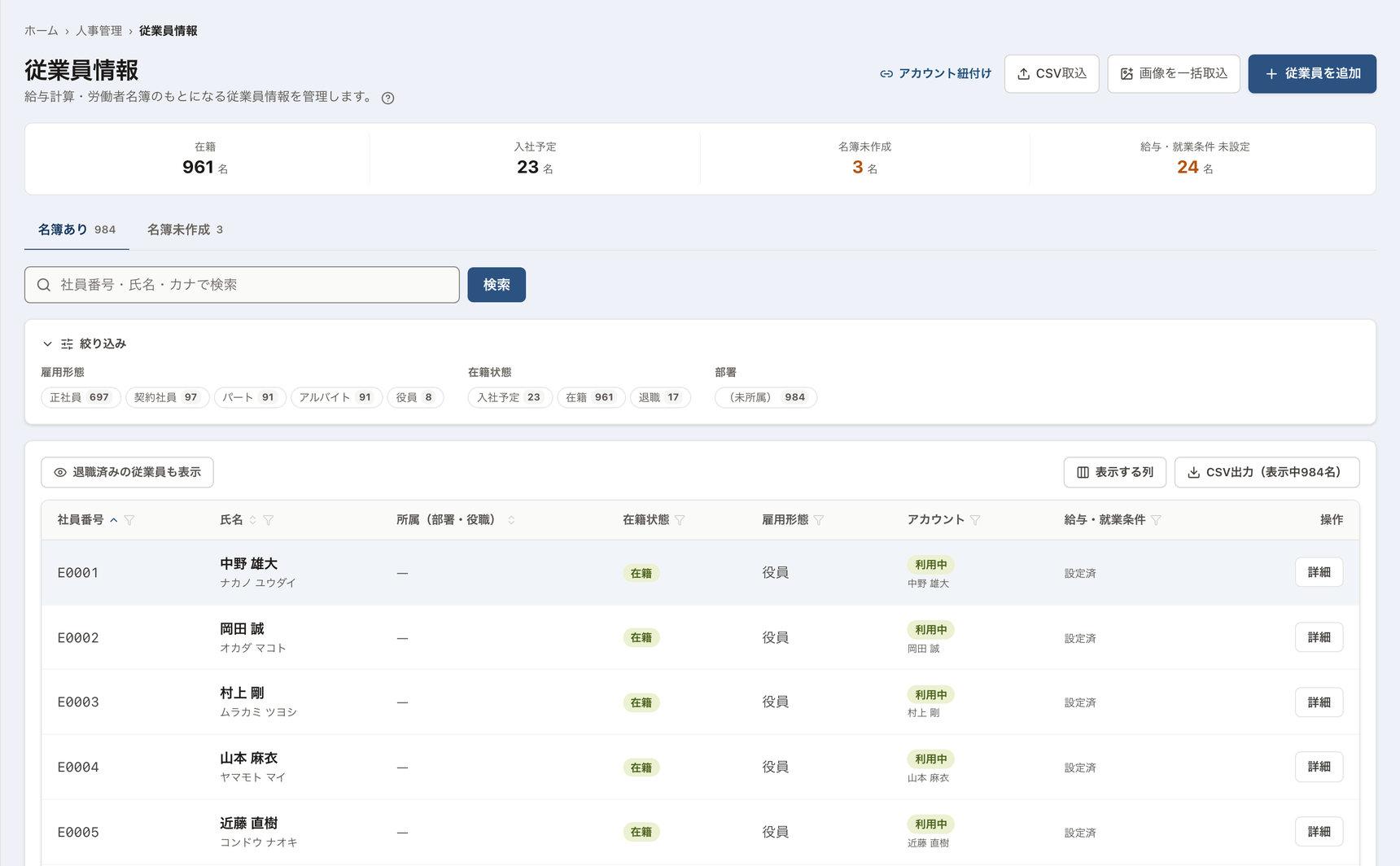Click 名簿未作成 3名 summary stat
1400x866 pixels.
(864, 159)
